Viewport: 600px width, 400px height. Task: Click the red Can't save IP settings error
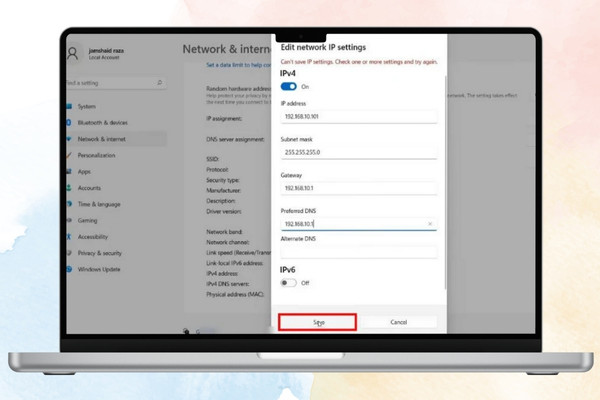(359, 62)
